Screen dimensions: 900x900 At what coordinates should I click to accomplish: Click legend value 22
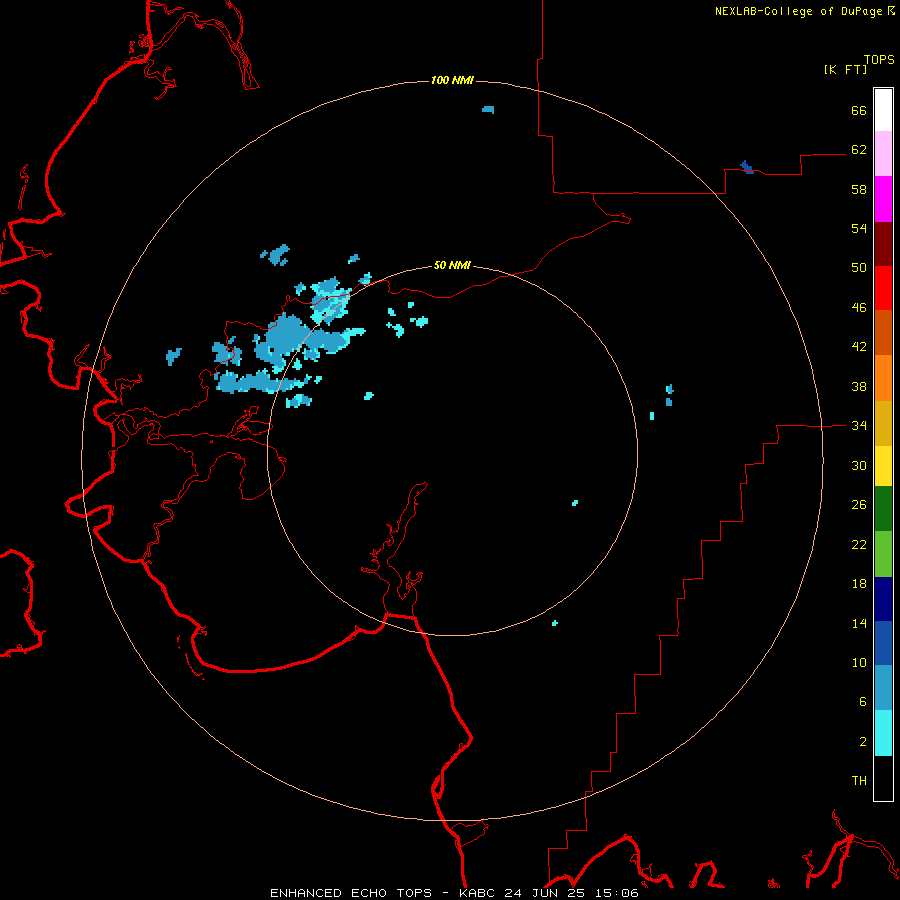859,544
